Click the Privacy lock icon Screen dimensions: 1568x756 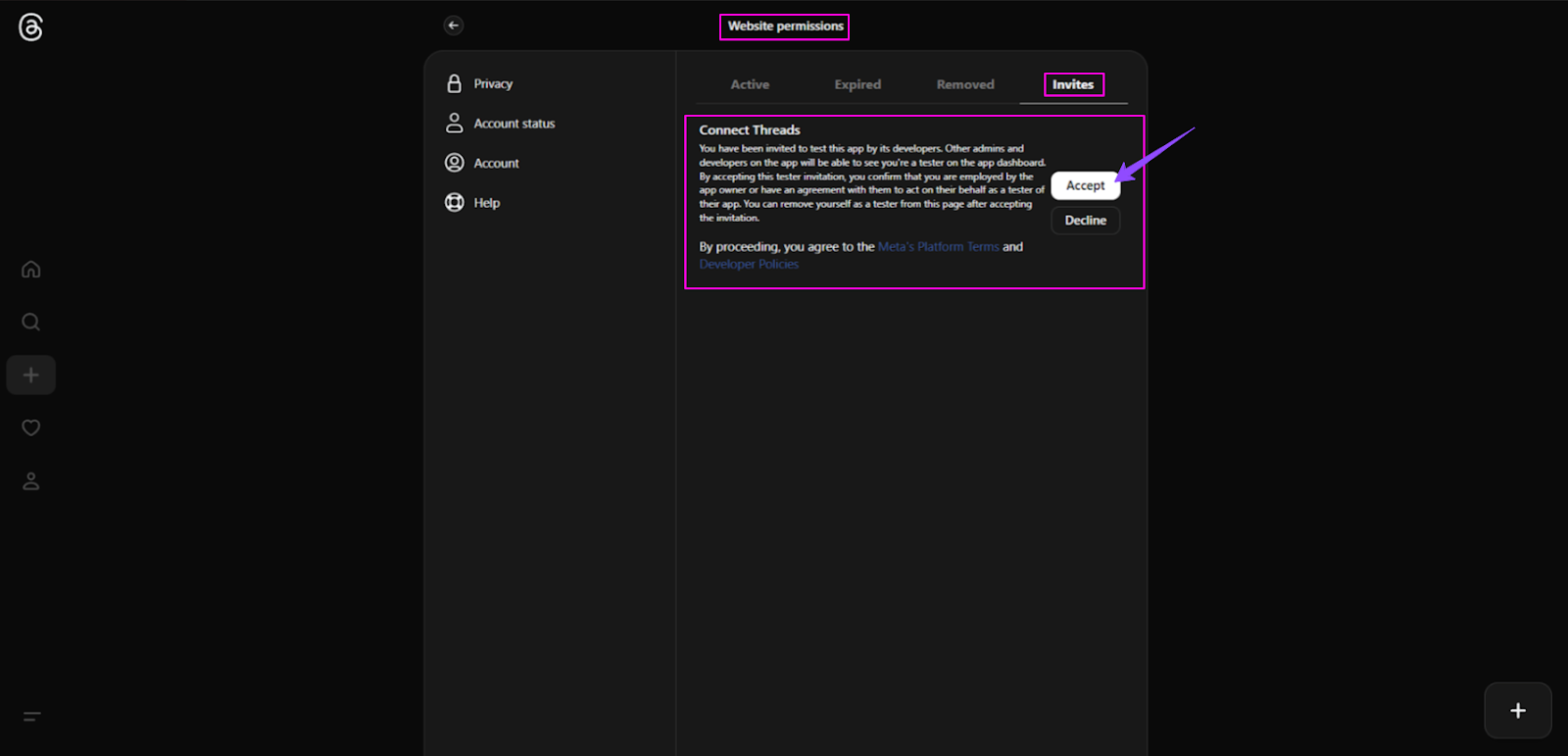click(454, 83)
